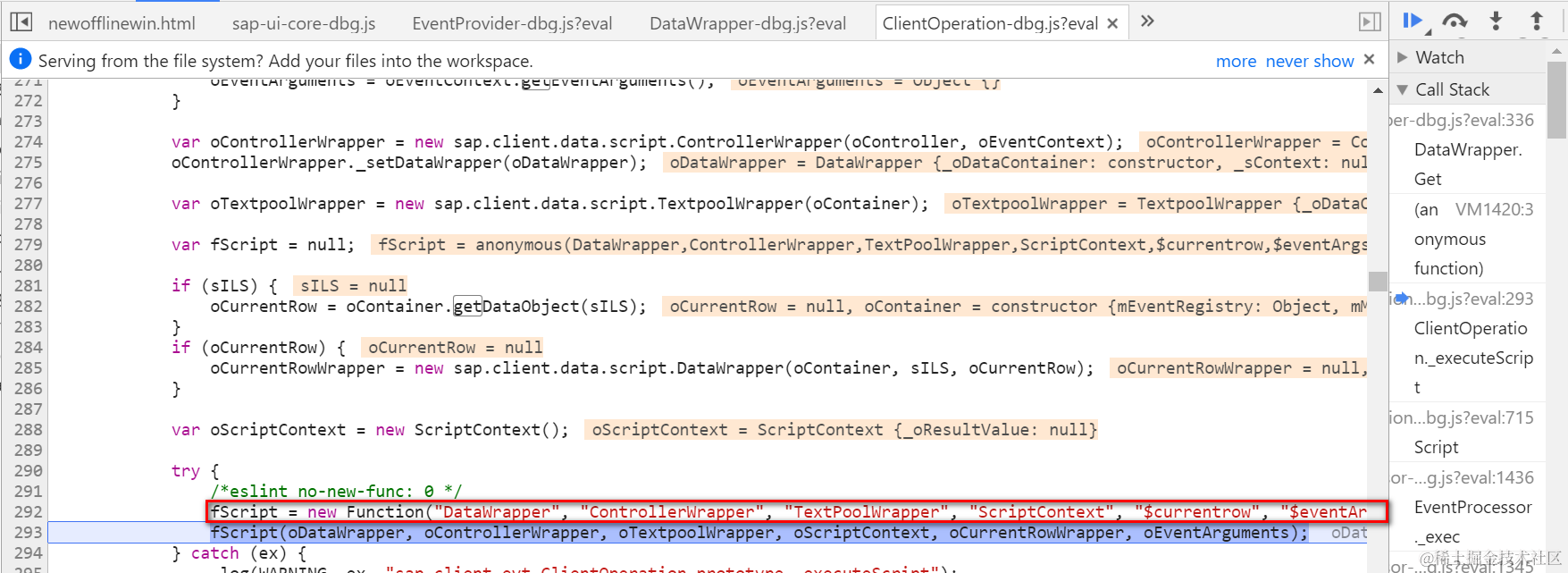Step out of current function

[1537, 21]
